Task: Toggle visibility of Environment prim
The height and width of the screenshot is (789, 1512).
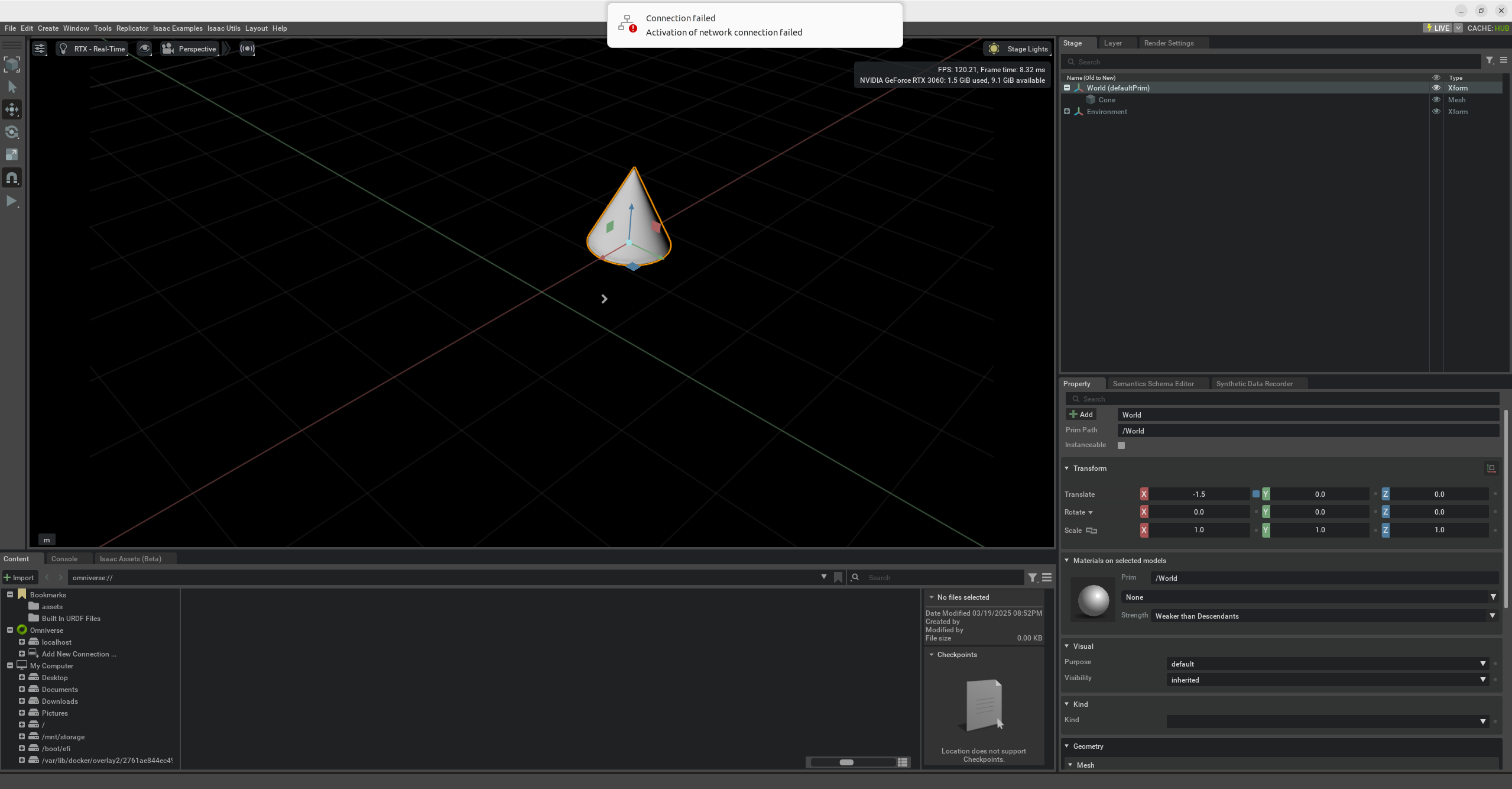Action: click(1436, 111)
